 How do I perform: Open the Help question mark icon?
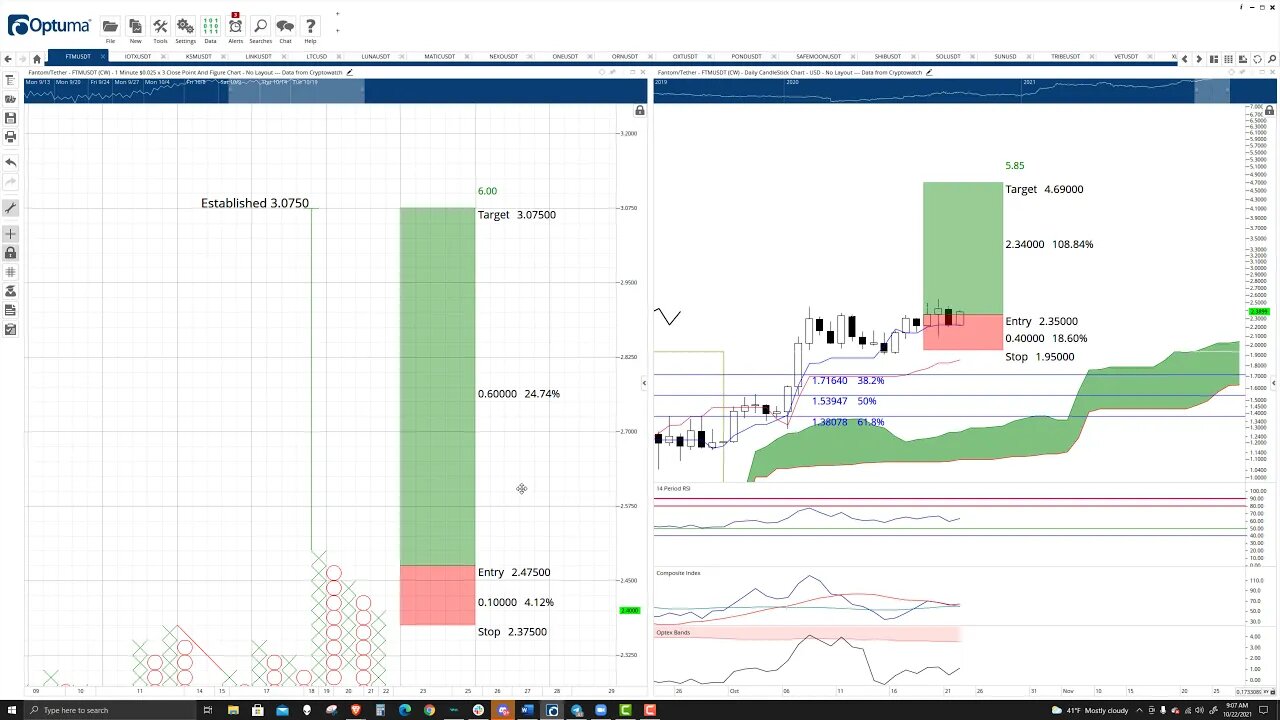pos(310,27)
